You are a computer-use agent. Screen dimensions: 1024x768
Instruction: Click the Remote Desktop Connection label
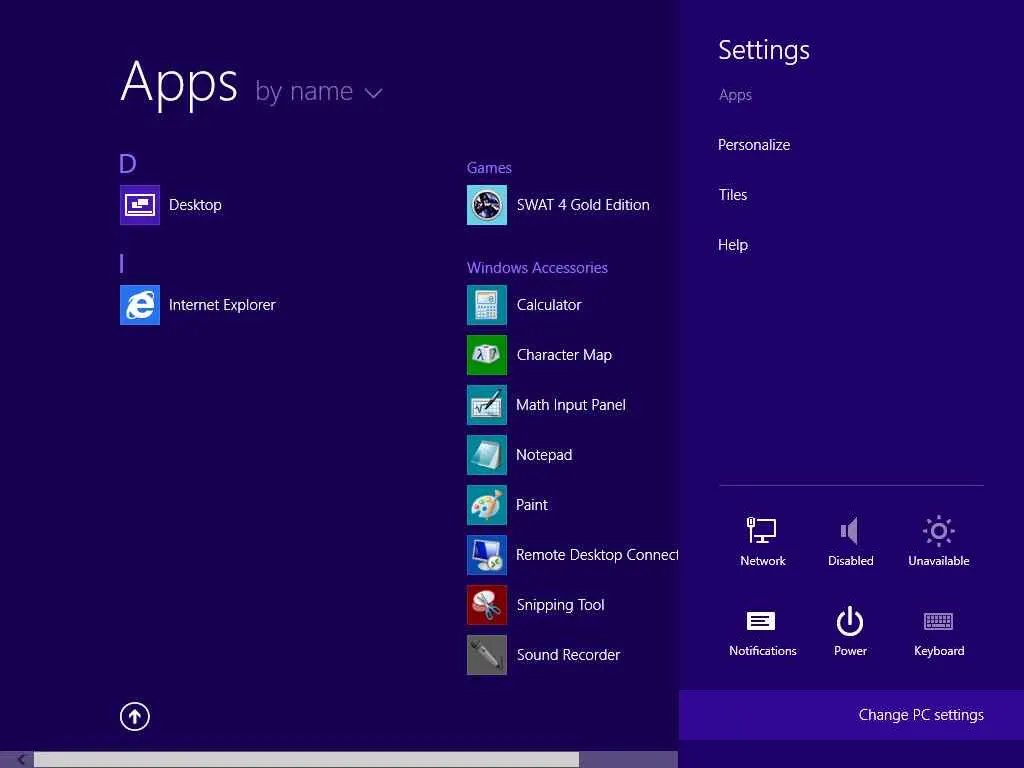pyautogui.click(x=597, y=555)
